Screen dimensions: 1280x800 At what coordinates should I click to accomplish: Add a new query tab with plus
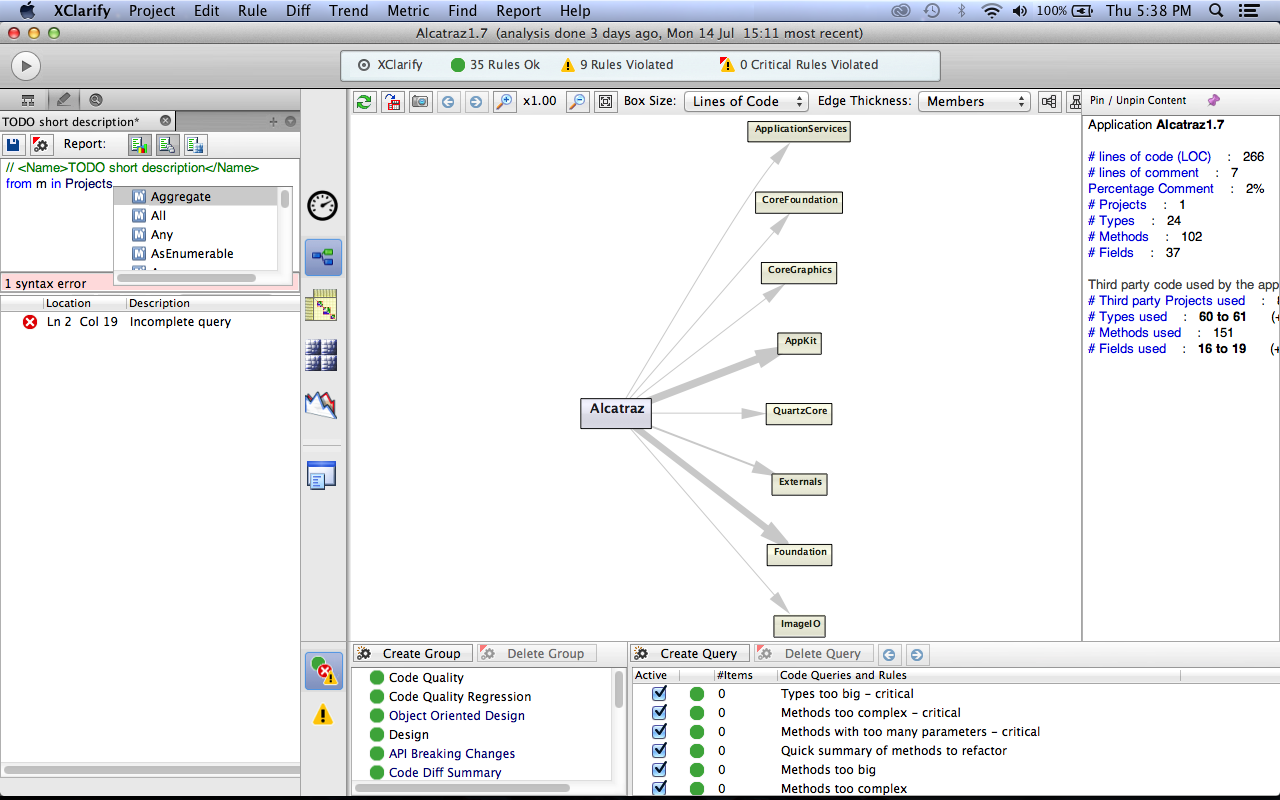tap(273, 121)
